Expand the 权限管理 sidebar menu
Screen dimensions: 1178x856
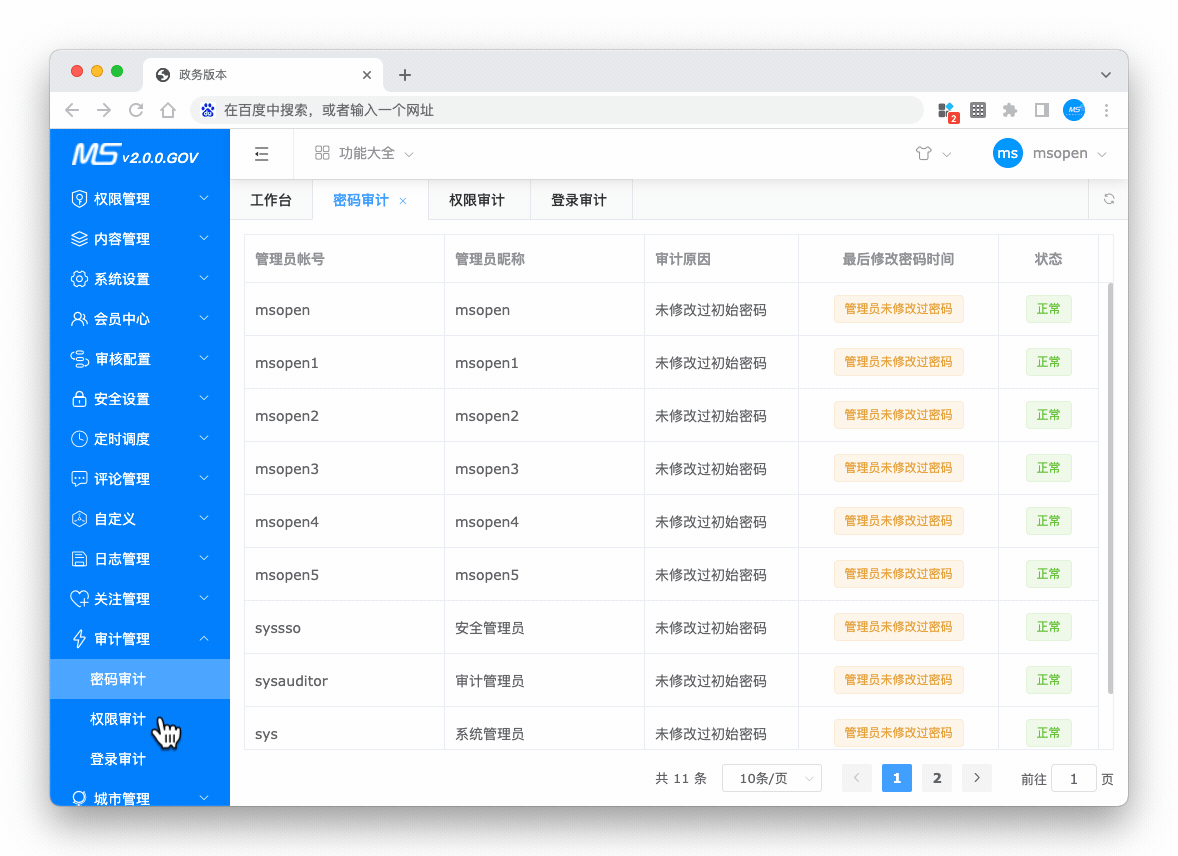pyautogui.click(x=140, y=199)
